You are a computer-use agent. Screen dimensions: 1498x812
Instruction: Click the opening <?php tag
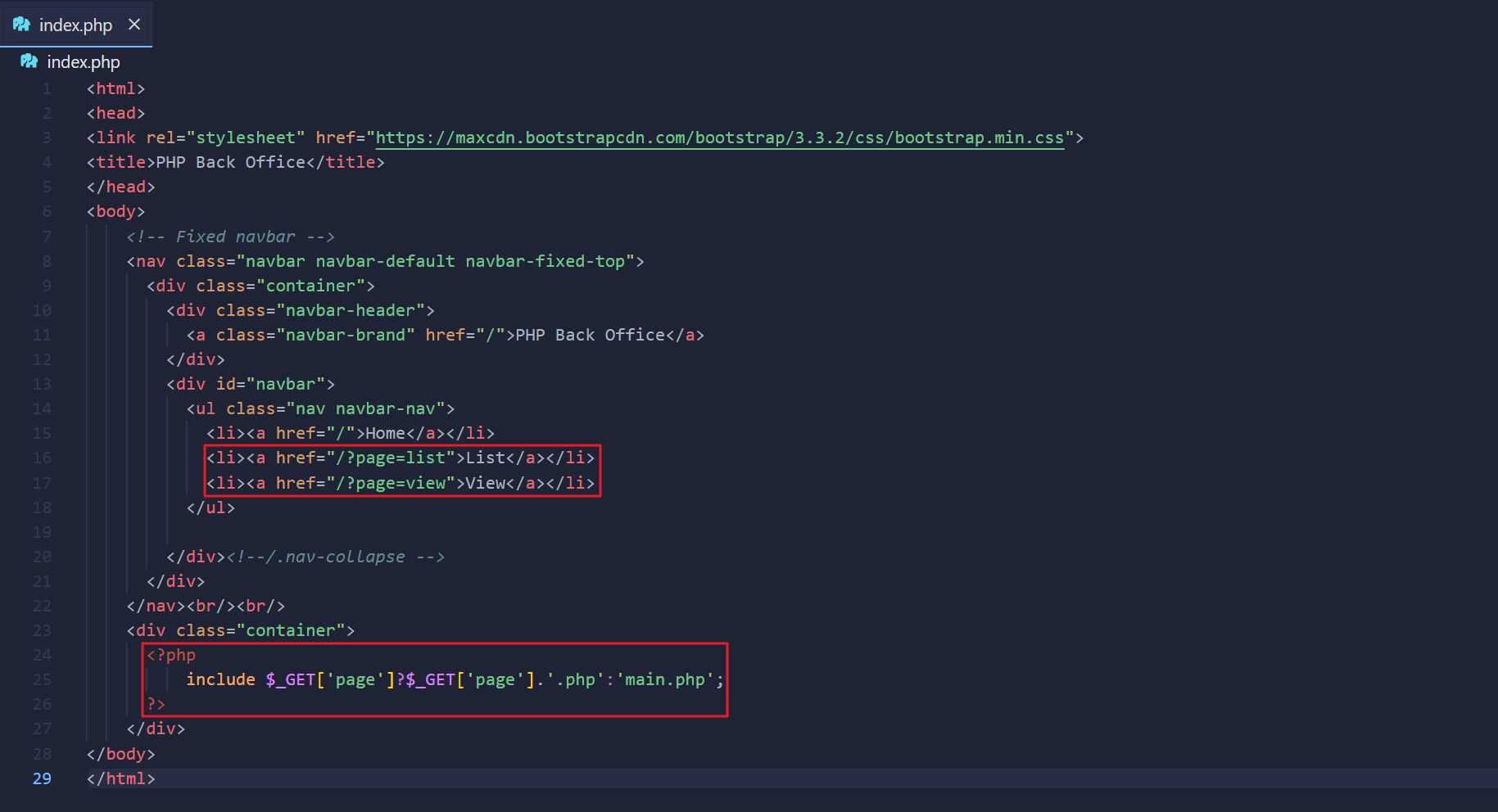tap(171, 655)
